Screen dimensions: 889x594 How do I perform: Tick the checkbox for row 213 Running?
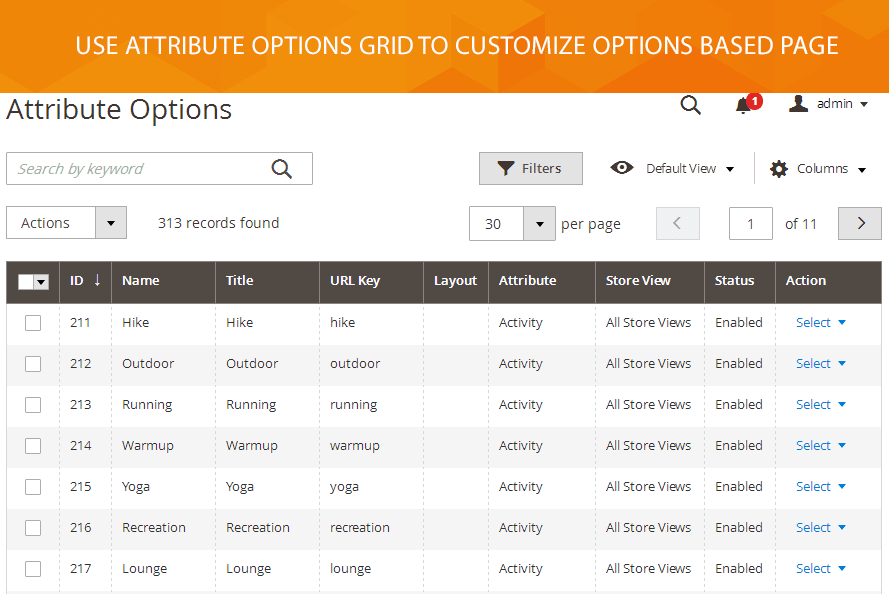[x=33, y=405]
